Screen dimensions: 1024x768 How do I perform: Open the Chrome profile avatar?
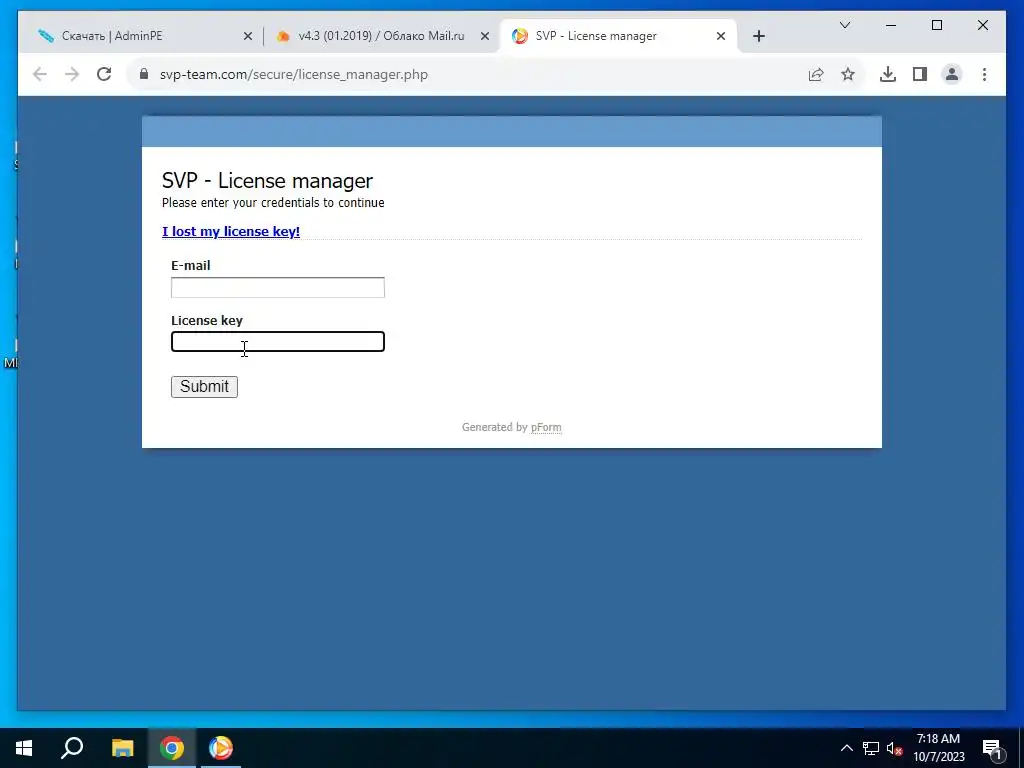click(952, 74)
